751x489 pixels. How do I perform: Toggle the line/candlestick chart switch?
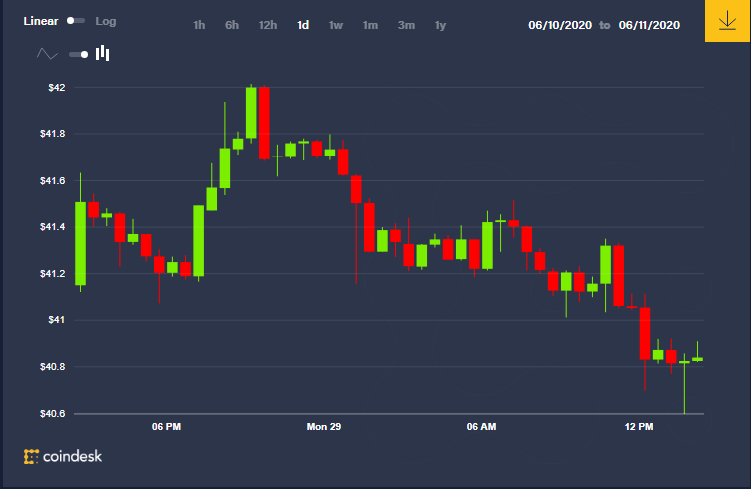79,54
